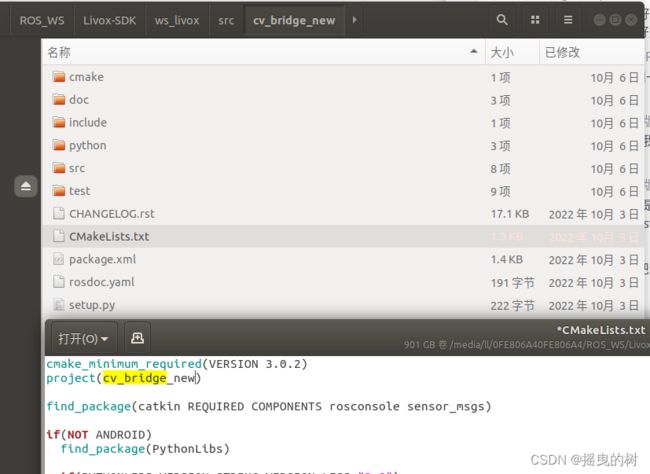
Task: Open the 打开(O) dropdown in editor
Action: click(x=83, y=338)
